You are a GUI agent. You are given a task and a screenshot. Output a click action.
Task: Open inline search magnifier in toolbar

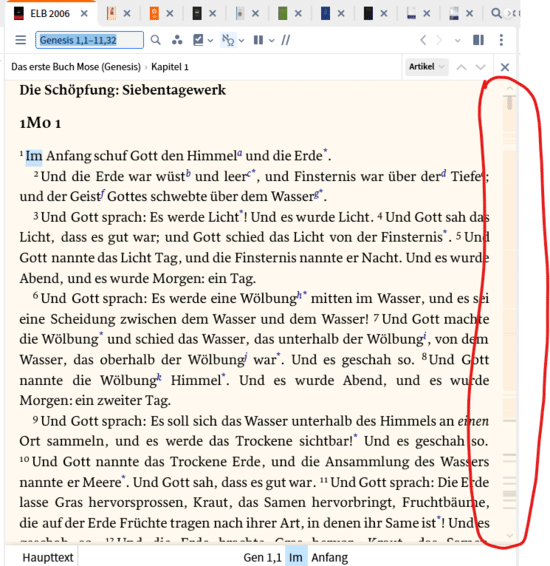point(156,40)
